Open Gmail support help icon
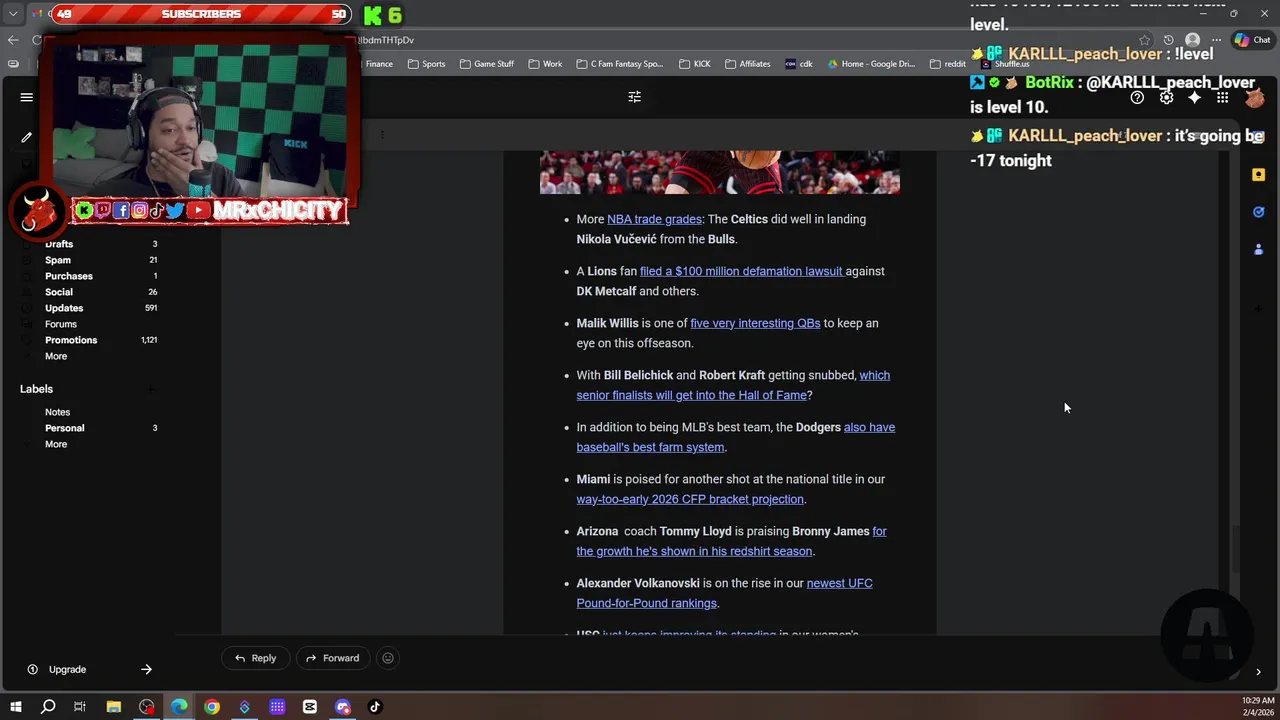The height and width of the screenshot is (720, 1280). click(x=1137, y=97)
